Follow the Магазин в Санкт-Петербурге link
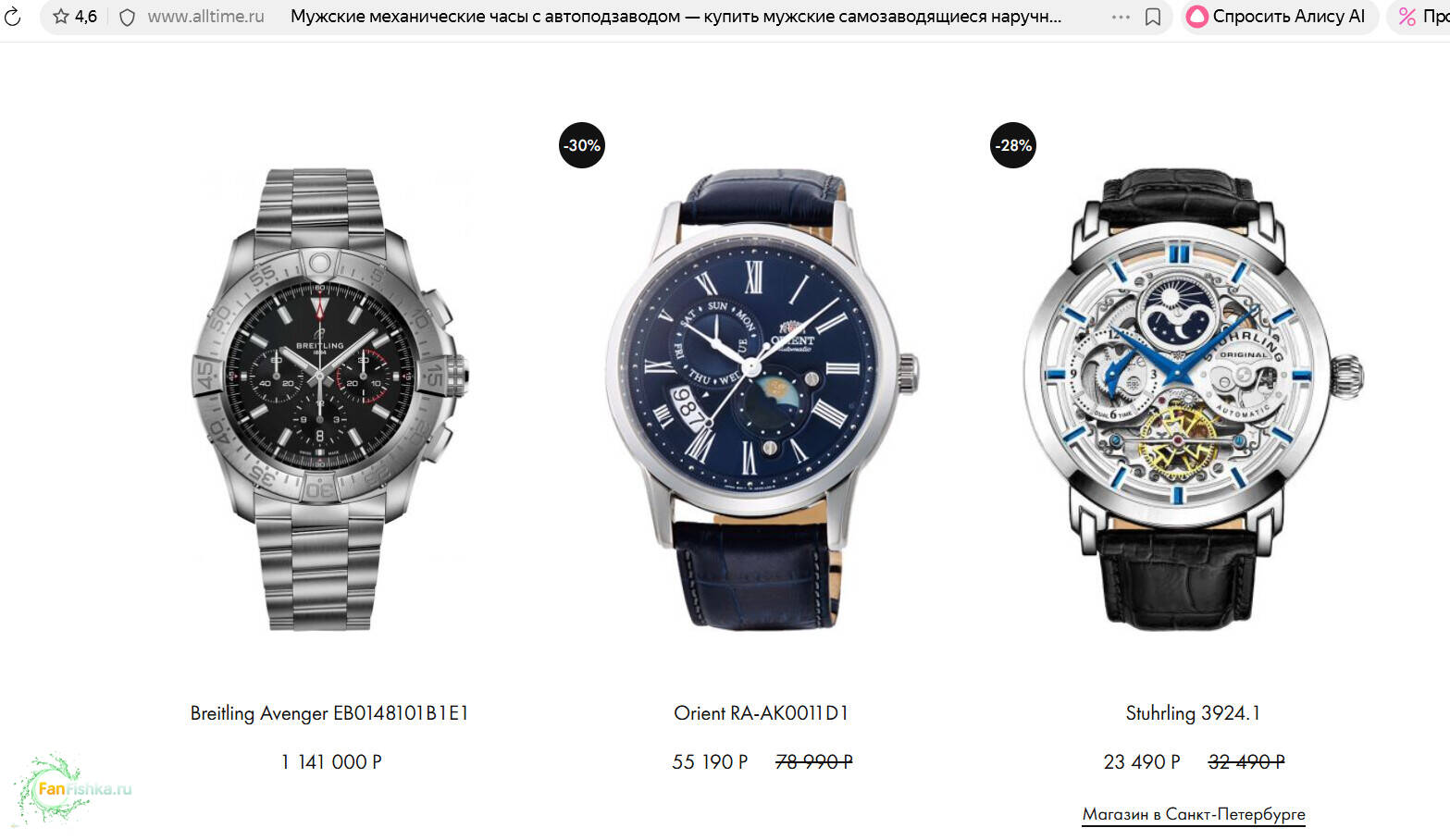The image size is (1450, 840). [1194, 814]
